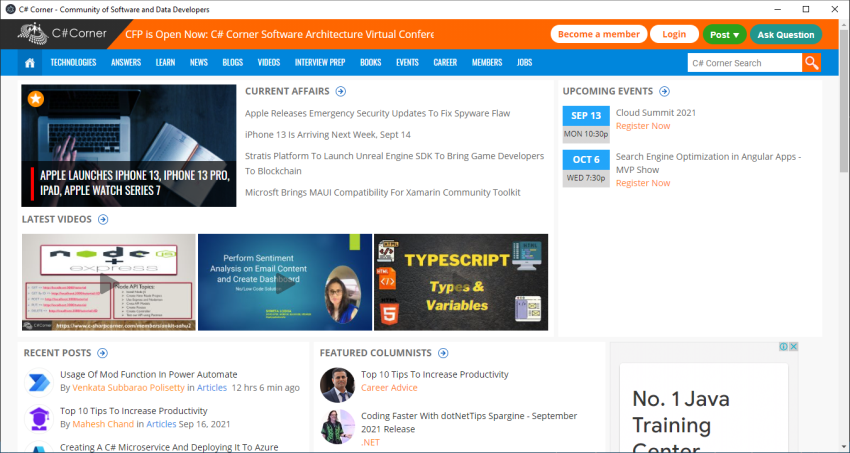
Task: Click Power Automate icon beside Mod Function post
Action: pyautogui.click(x=39, y=381)
